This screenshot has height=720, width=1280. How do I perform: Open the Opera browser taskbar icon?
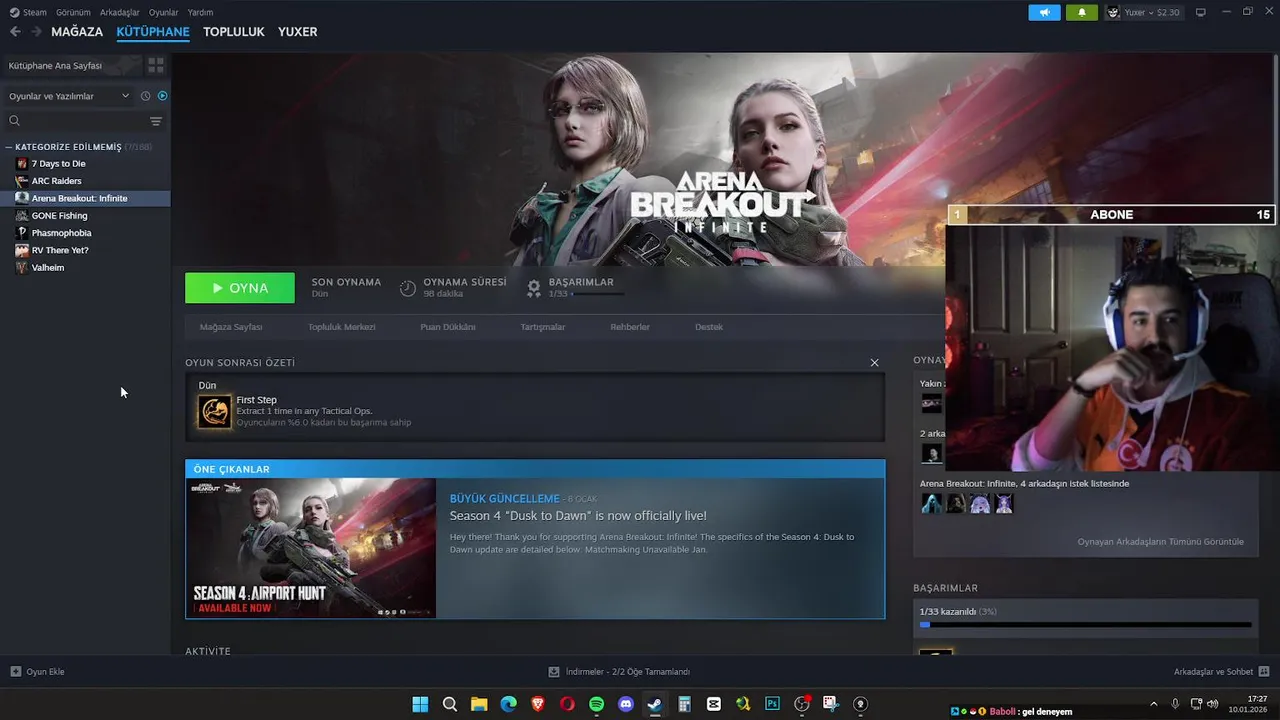567,704
